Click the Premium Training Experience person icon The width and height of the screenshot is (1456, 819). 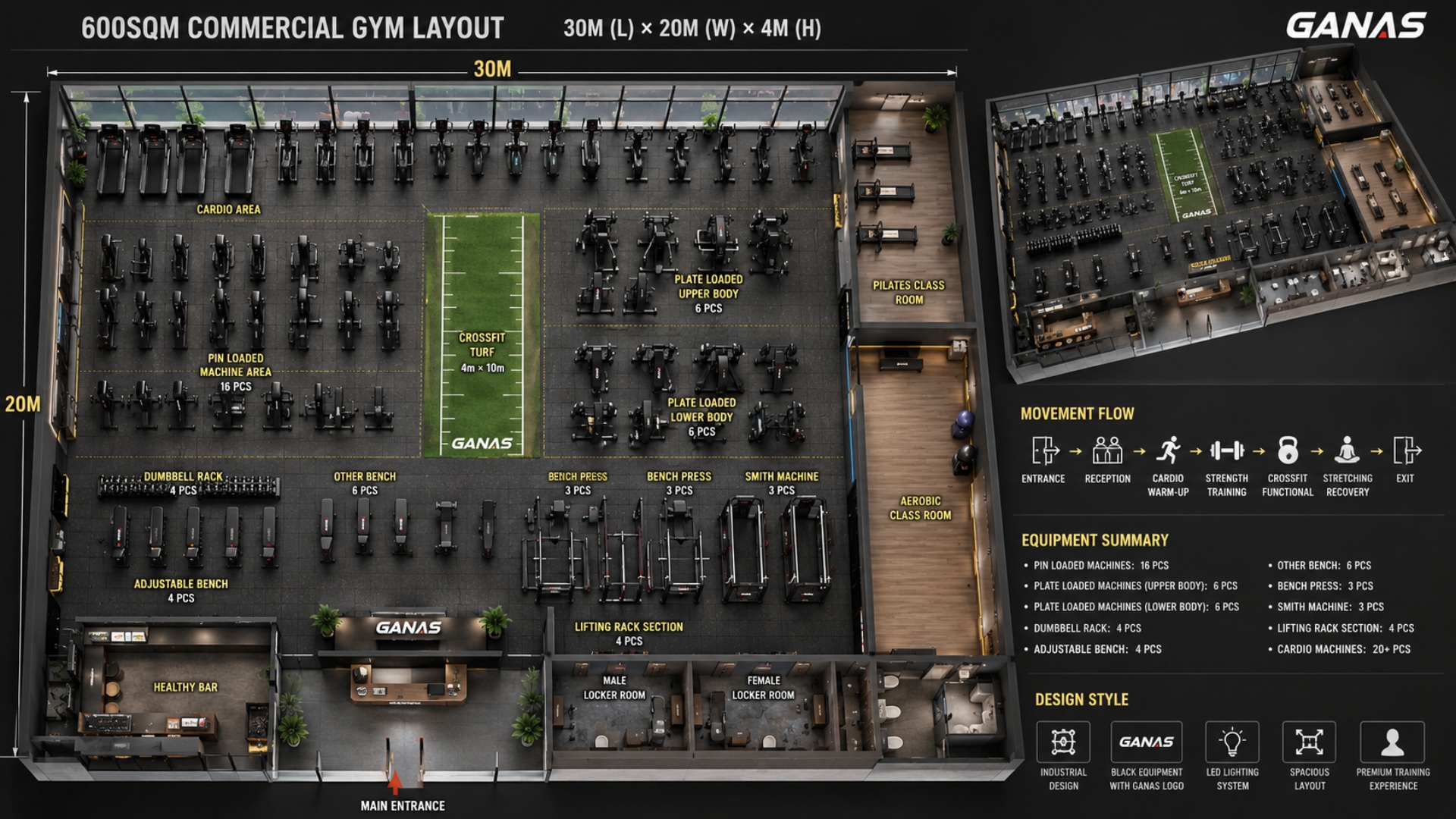(1392, 742)
